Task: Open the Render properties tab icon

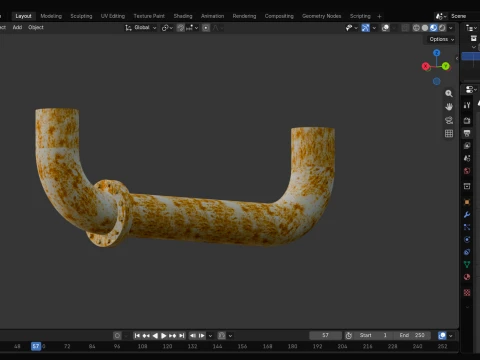Action: pyautogui.click(x=467, y=120)
